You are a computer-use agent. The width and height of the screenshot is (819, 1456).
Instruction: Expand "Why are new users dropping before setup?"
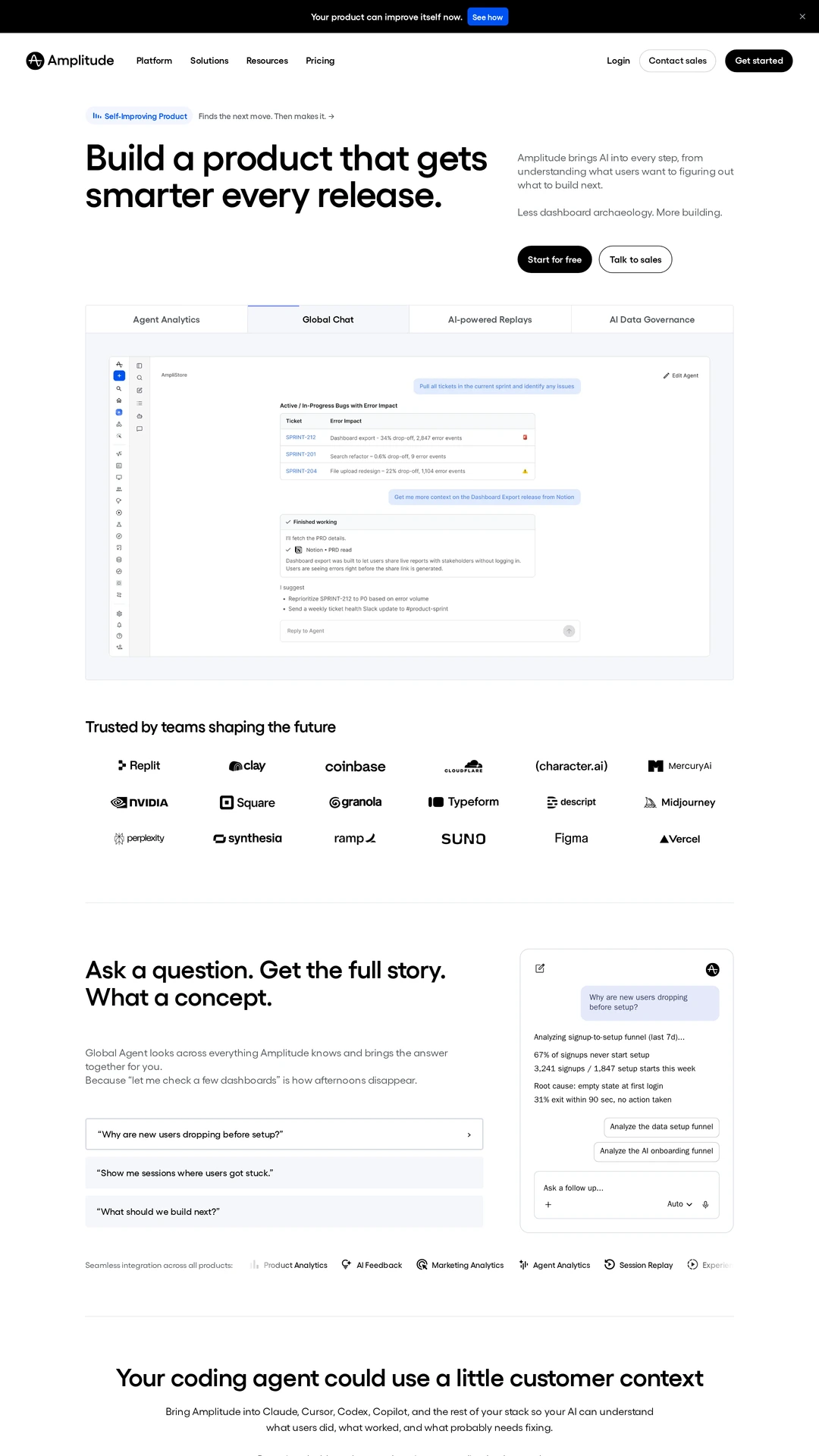(284, 1134)
